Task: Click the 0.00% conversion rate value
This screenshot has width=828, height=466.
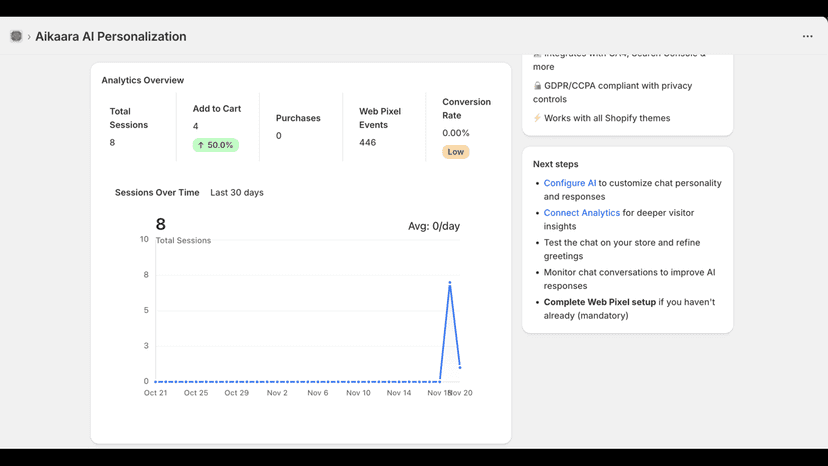Action: [456, 133]
